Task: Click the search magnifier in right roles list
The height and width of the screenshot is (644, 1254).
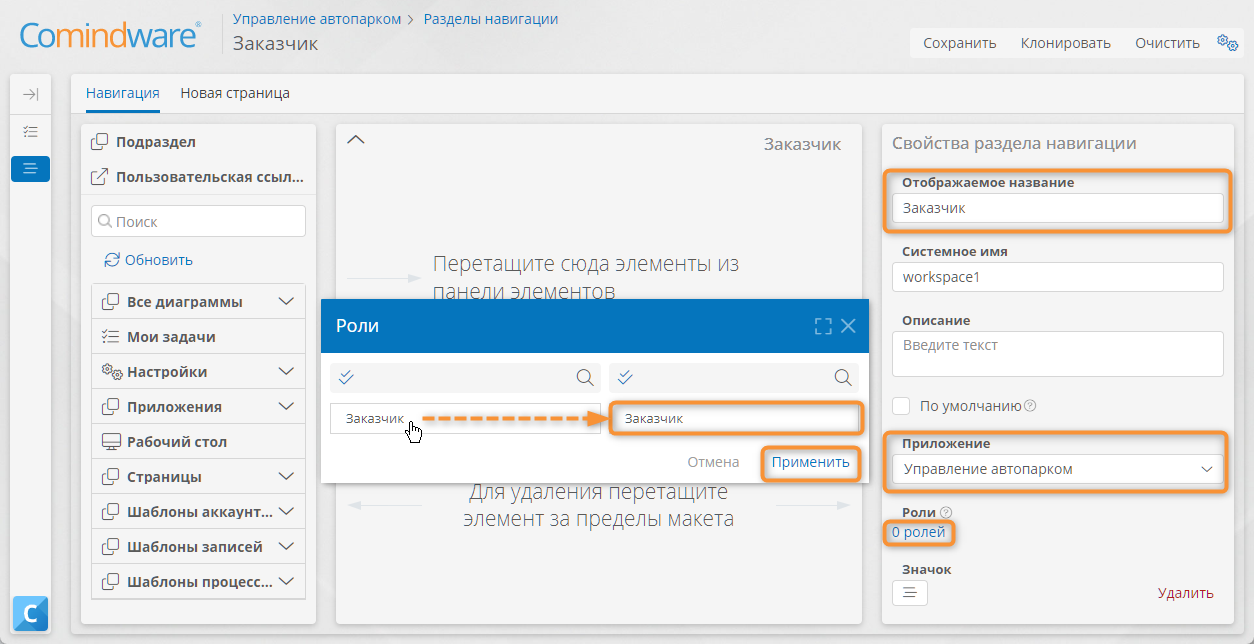Action: click(x=844, y=378)
